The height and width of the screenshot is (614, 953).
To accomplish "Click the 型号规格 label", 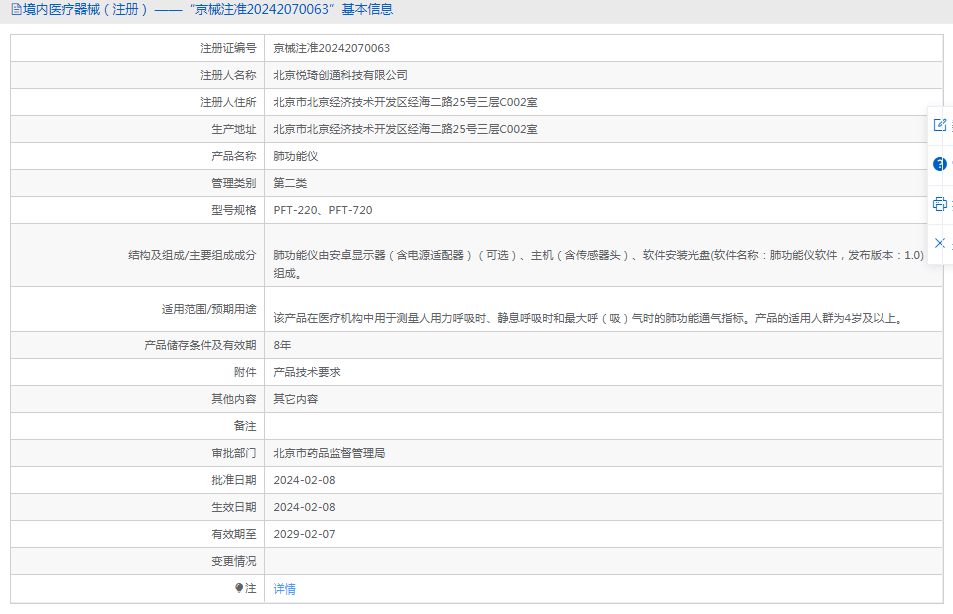I will pyautogui.click(x=234, y=210).
